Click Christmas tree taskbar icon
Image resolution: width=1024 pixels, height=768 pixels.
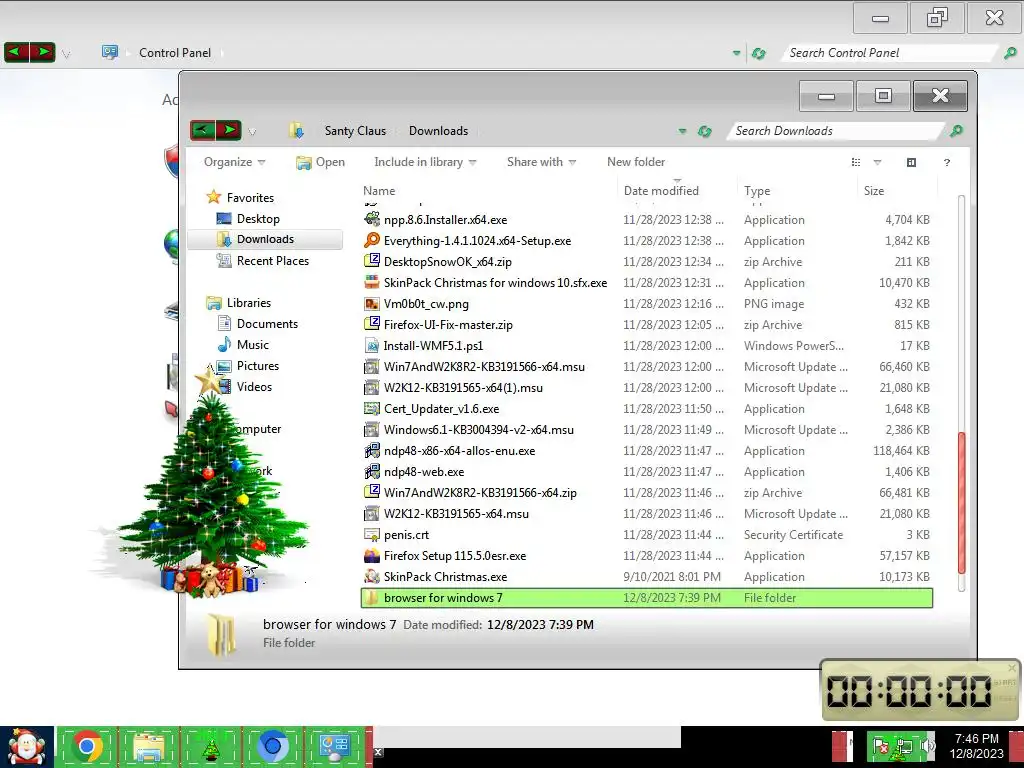click(x=210, y=746)
